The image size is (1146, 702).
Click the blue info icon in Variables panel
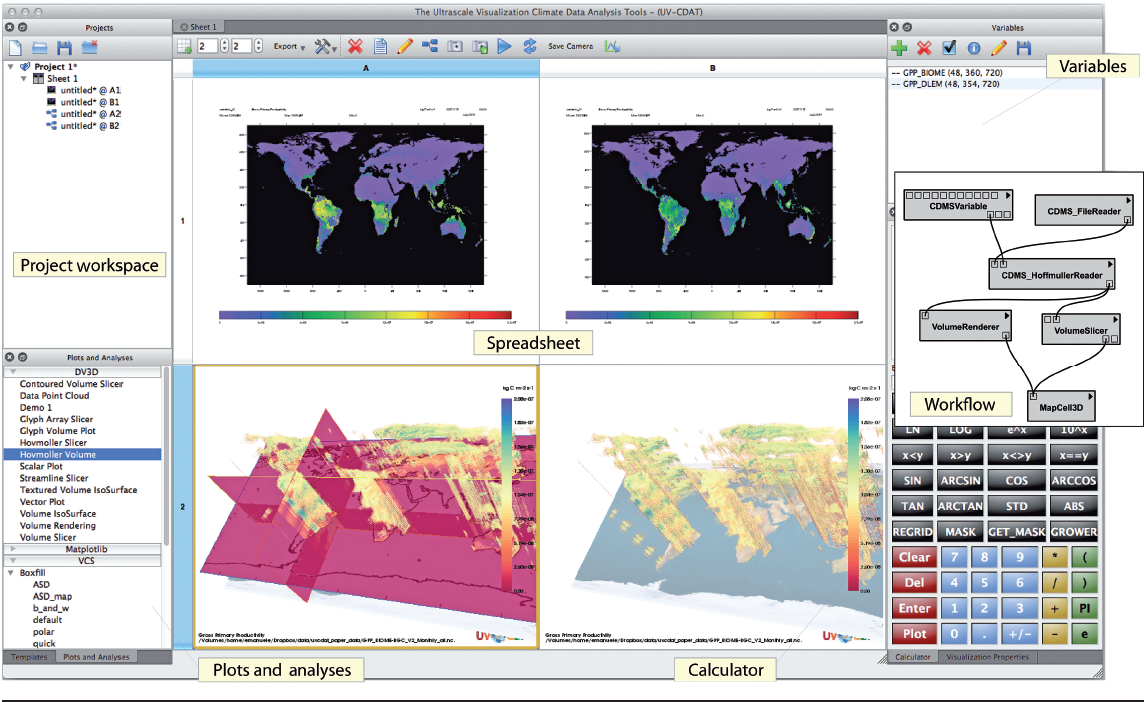click(x=974, y=47)
